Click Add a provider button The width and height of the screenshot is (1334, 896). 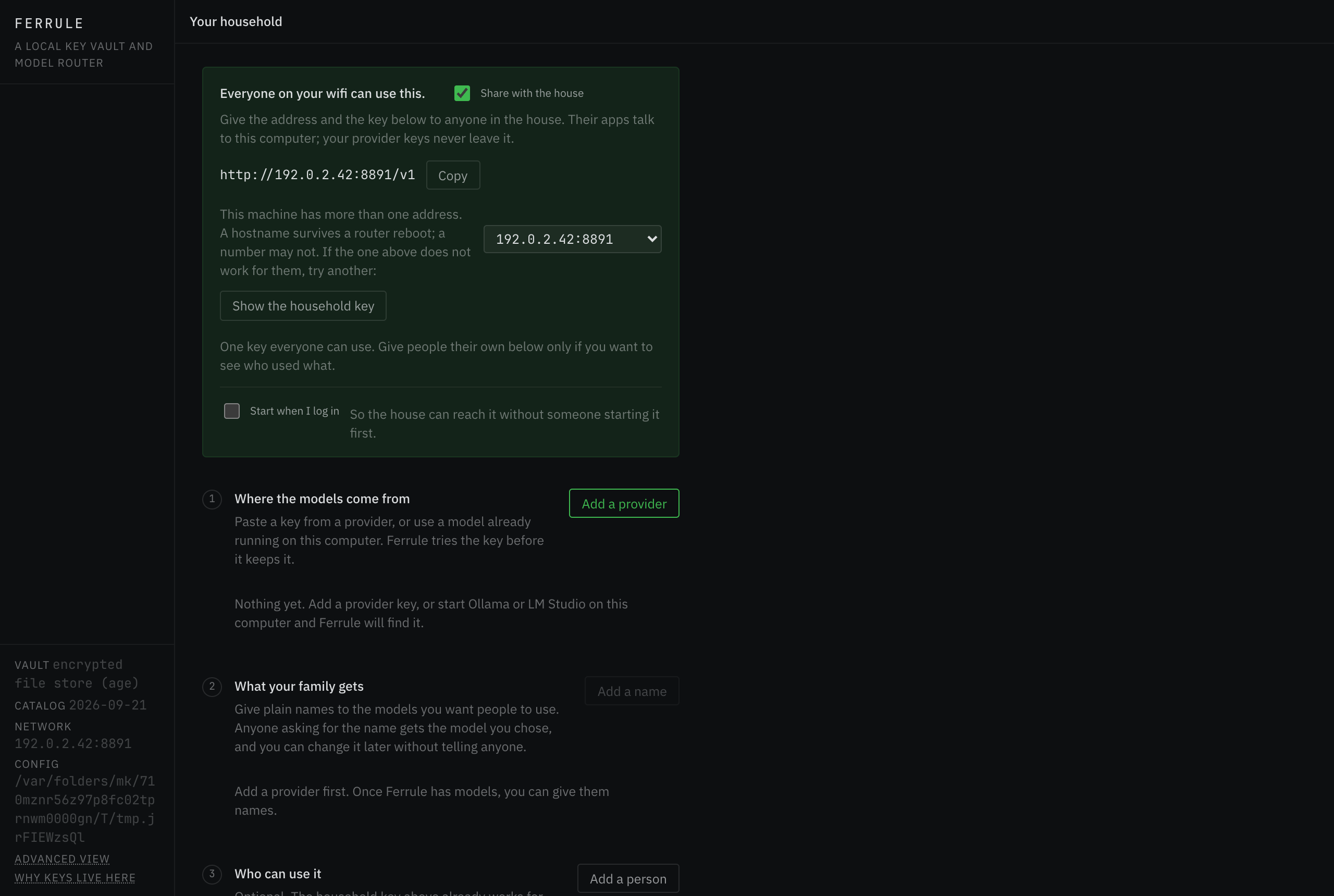tap(624, 503)
